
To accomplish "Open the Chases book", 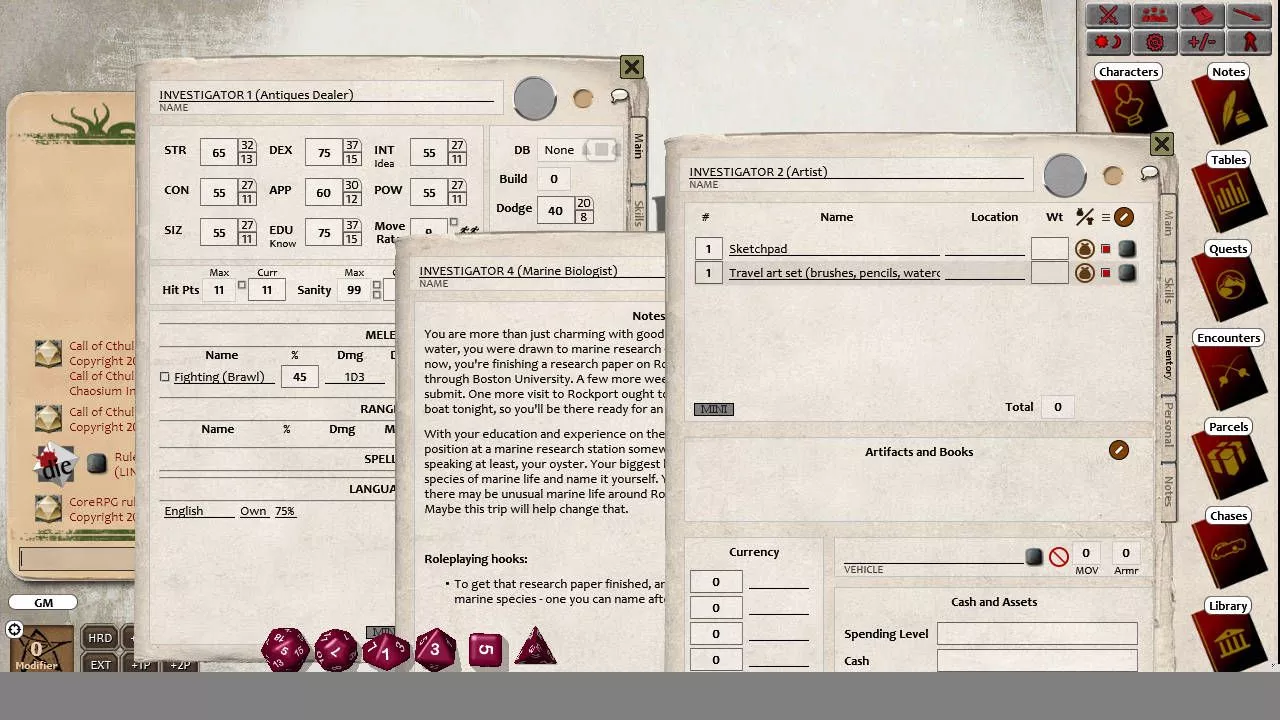I will coord(1229,547).
